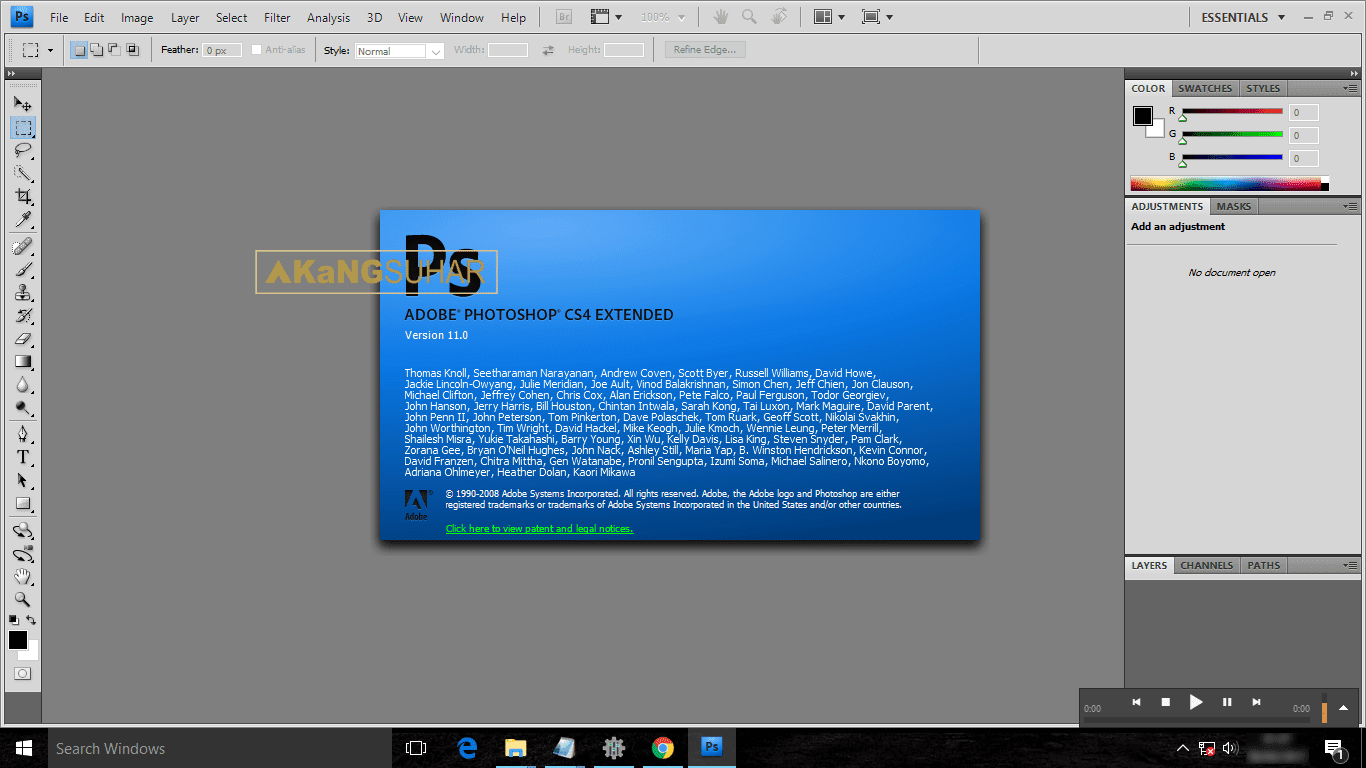The width and height of the screenshot is (1366, 768).
Task: Choose the New selection mode button
Action: point(79,50)
